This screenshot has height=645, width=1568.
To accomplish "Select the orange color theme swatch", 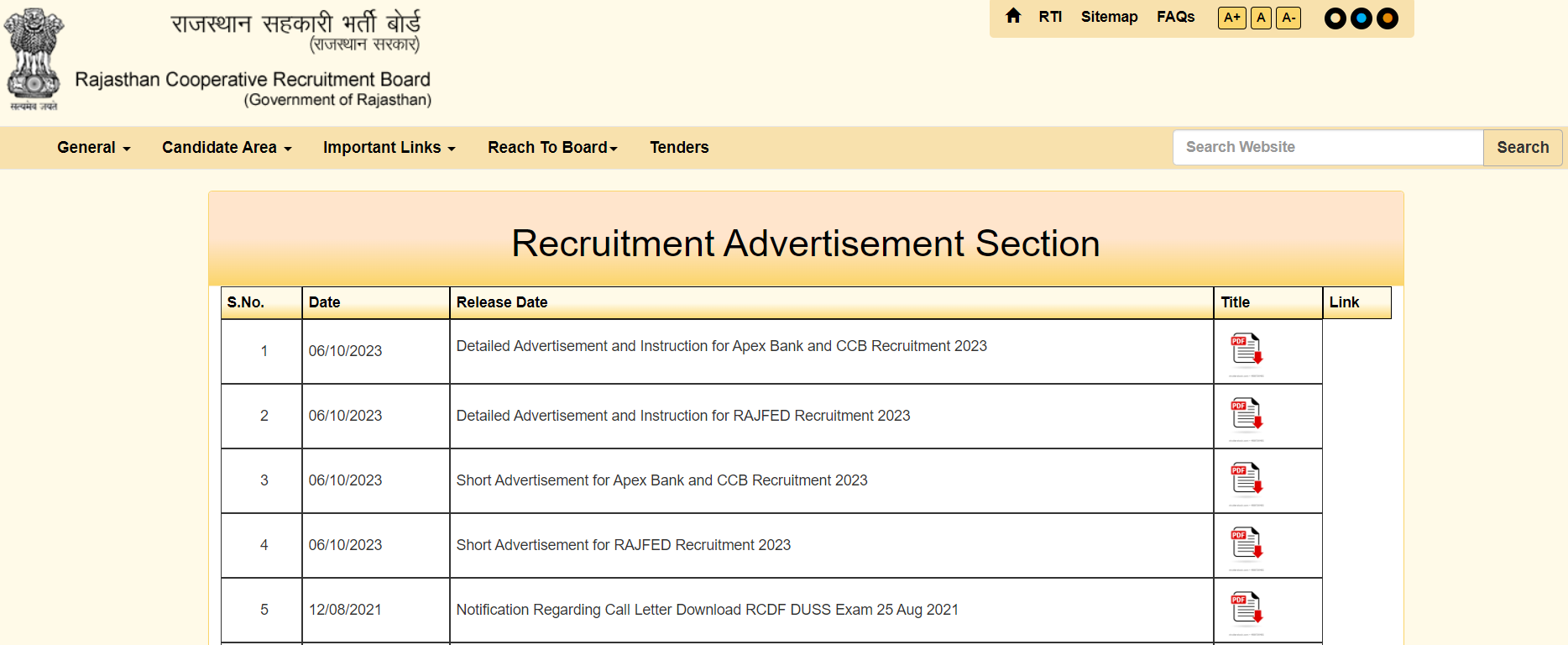I will pos(1388,18).
